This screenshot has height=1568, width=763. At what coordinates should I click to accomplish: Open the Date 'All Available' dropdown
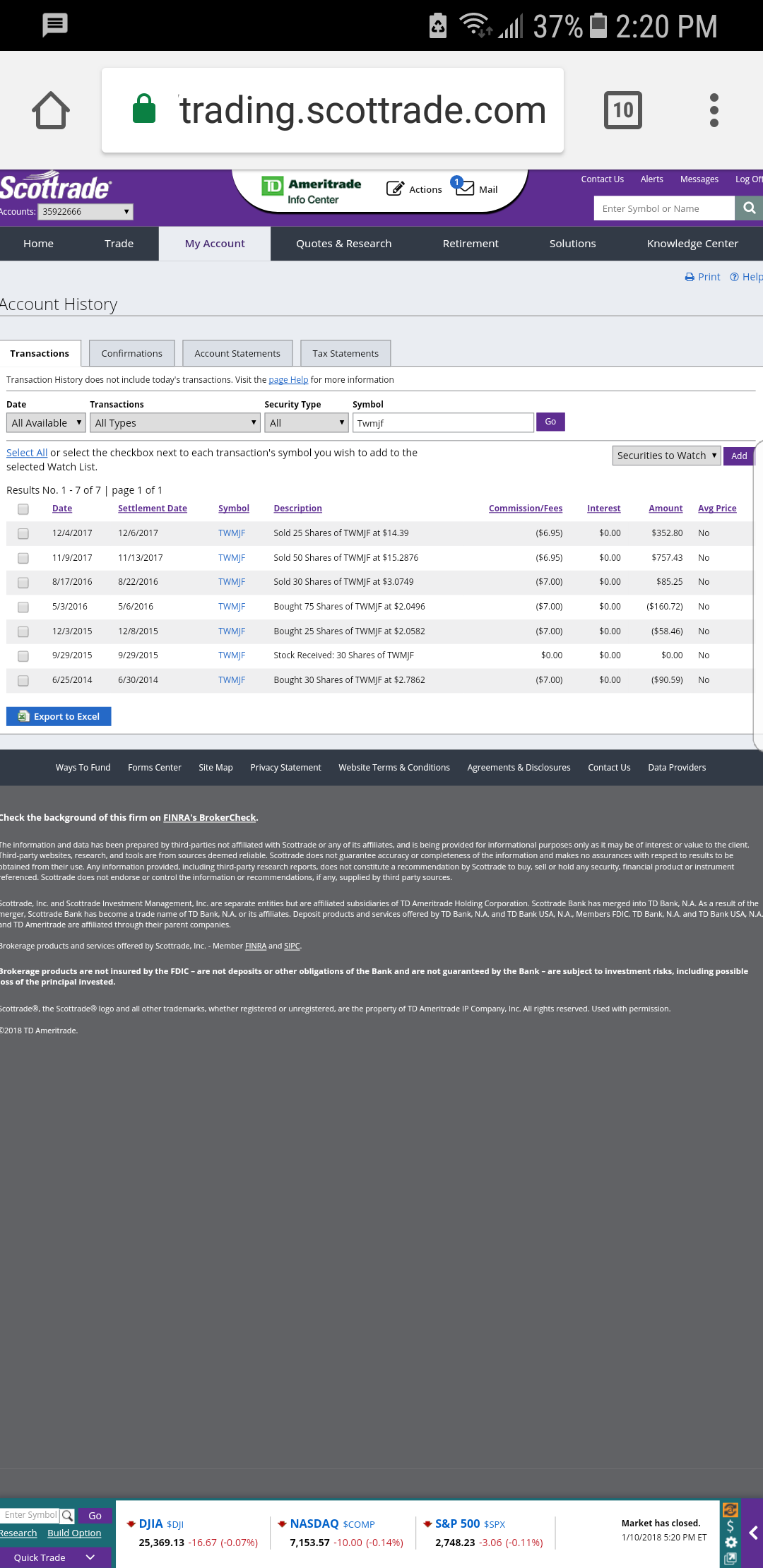[x=46, y=422]
